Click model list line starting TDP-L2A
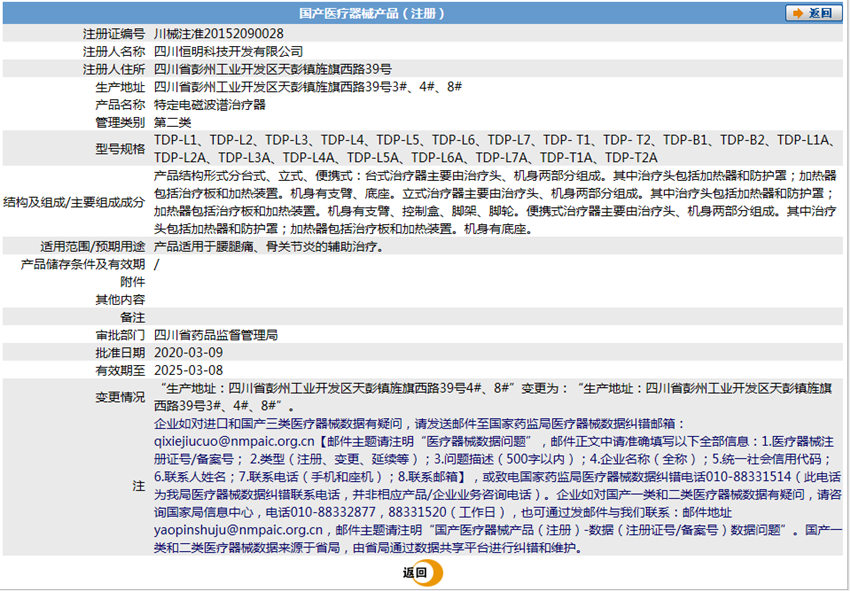Image resolution: width=850 pixels, height=591 pixels. [x=405, y=157]
